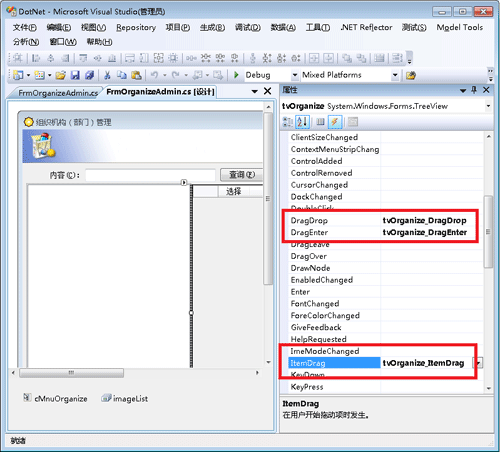Image resolution: width=500 pixels, height=452 pixels.
Task: Open the Debug configuration dropdown
Action: click(x=295, y=75)
